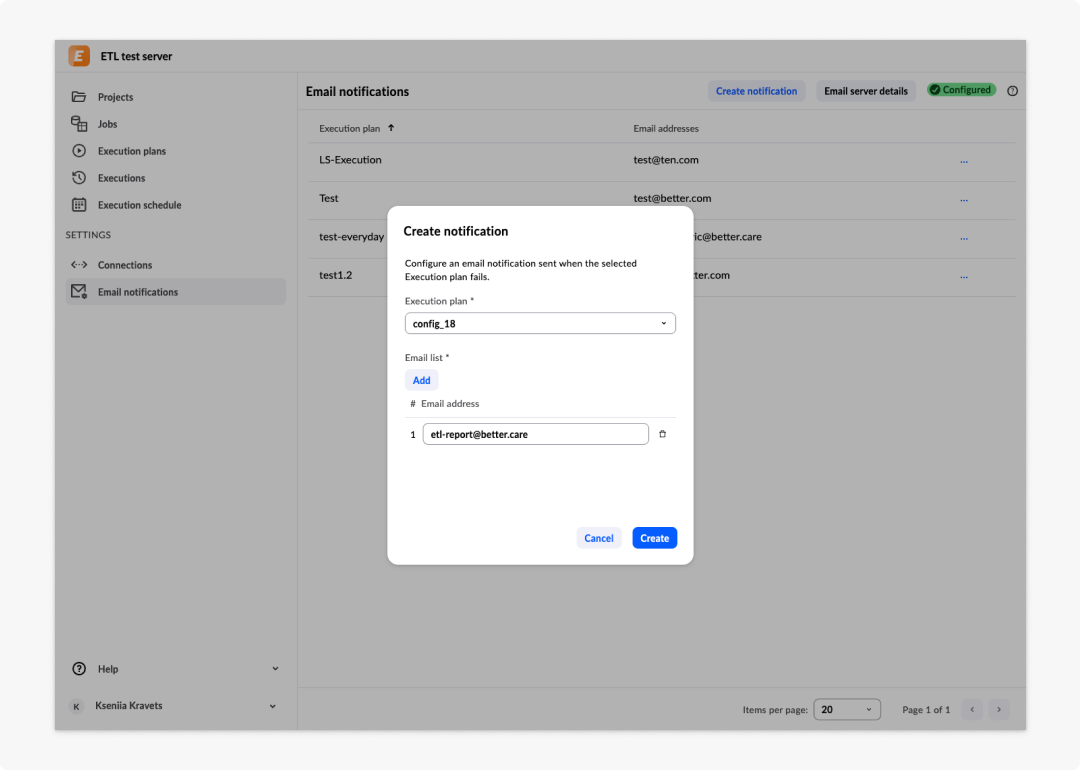Click the K user avatar
The image size is (1080, 770).
point(76,706)
